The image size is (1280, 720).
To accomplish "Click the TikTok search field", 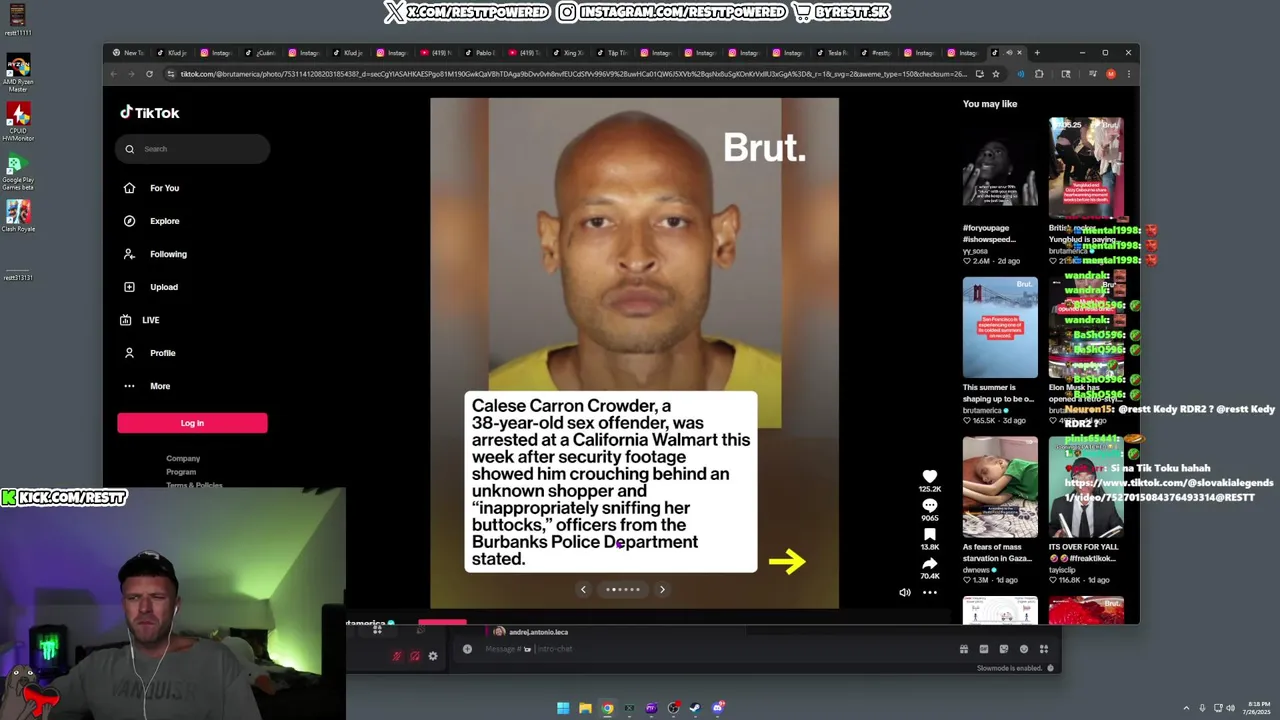I will pos(192,149).
